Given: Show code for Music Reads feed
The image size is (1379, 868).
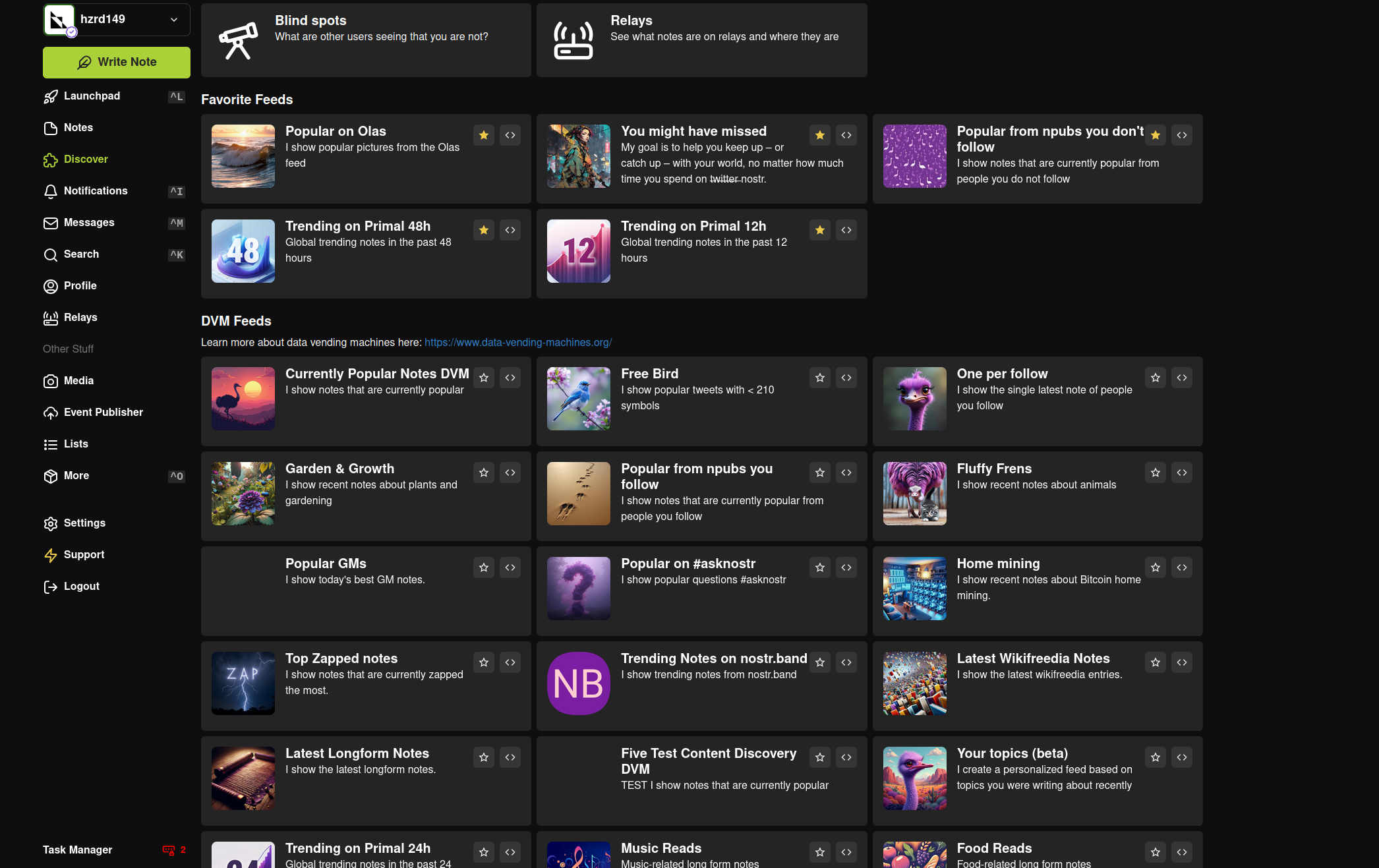Looking at the screenshot, I should coord(846,852).
